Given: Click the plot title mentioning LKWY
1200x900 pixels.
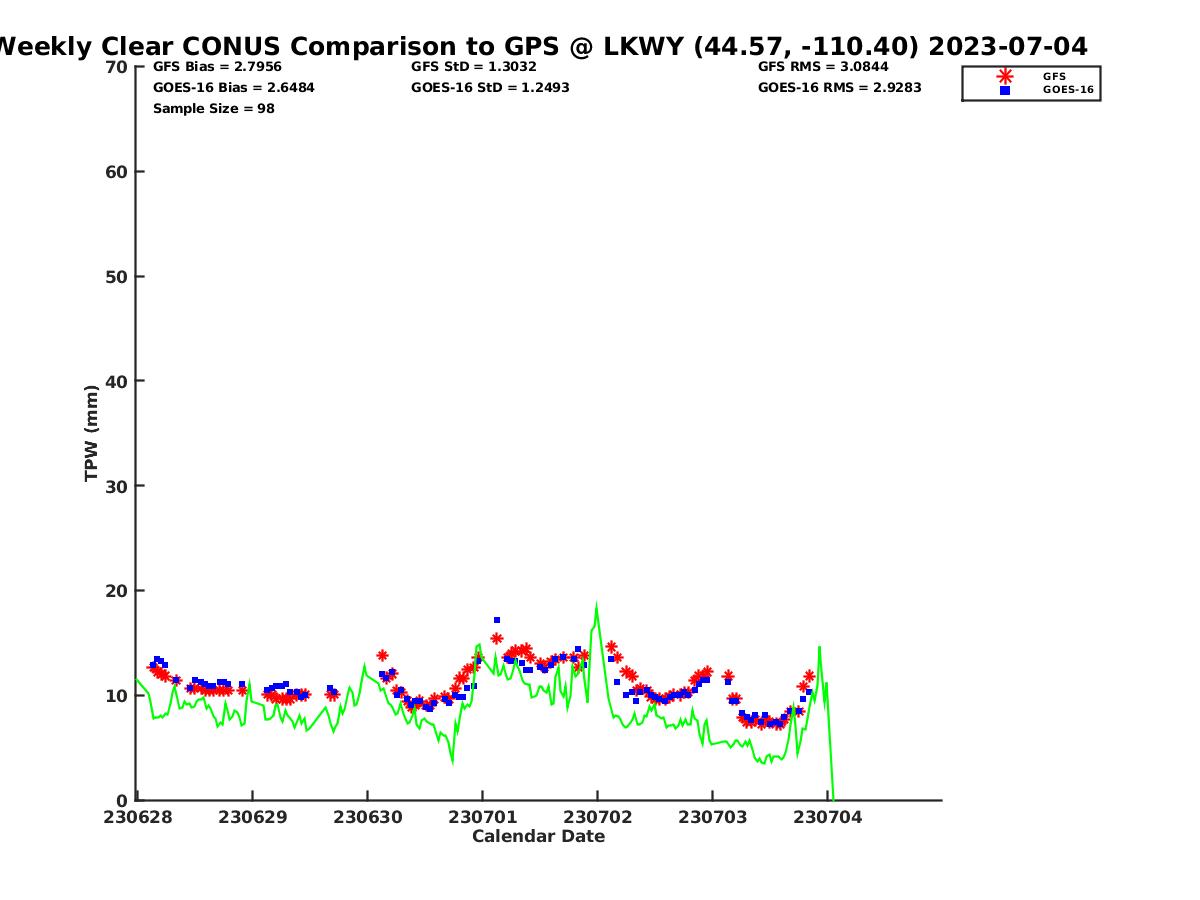Looking at the screenshot, I should pyautogui.click(x=540, y=46).
